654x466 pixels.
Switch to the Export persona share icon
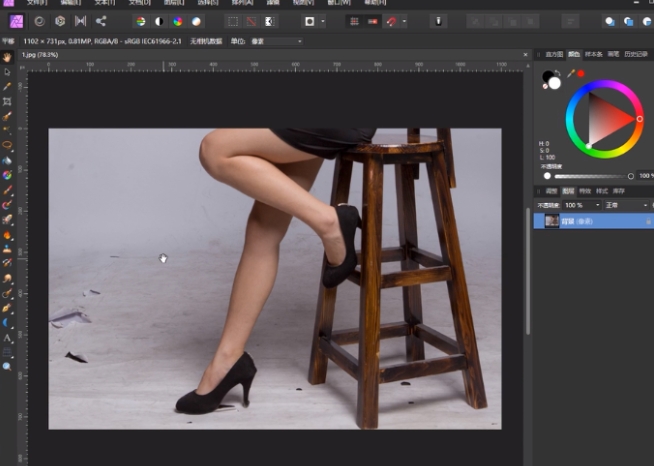click(101, 21)
